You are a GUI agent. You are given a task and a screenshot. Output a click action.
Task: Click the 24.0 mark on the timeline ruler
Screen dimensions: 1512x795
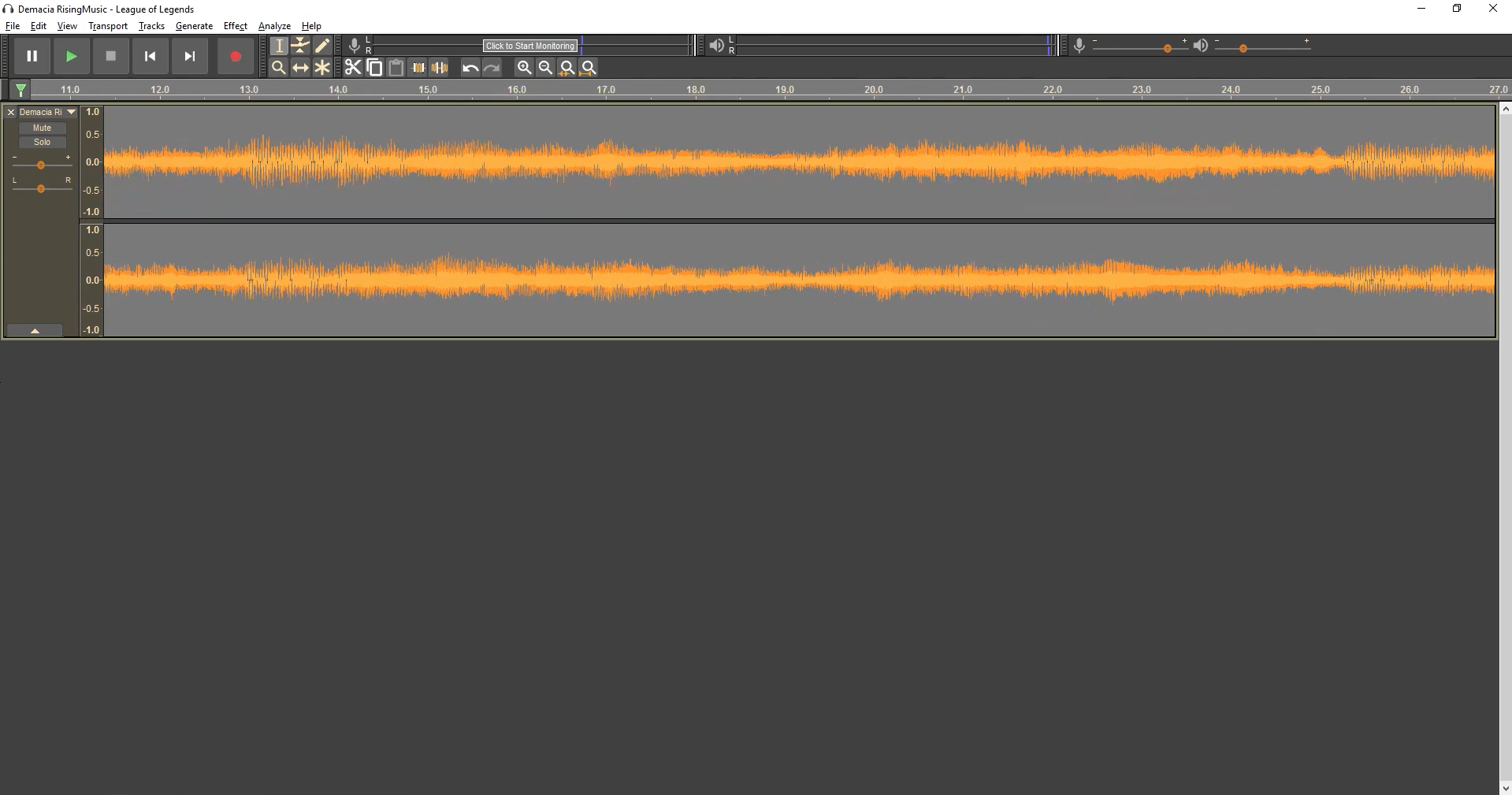click(x=1231, y=90)
